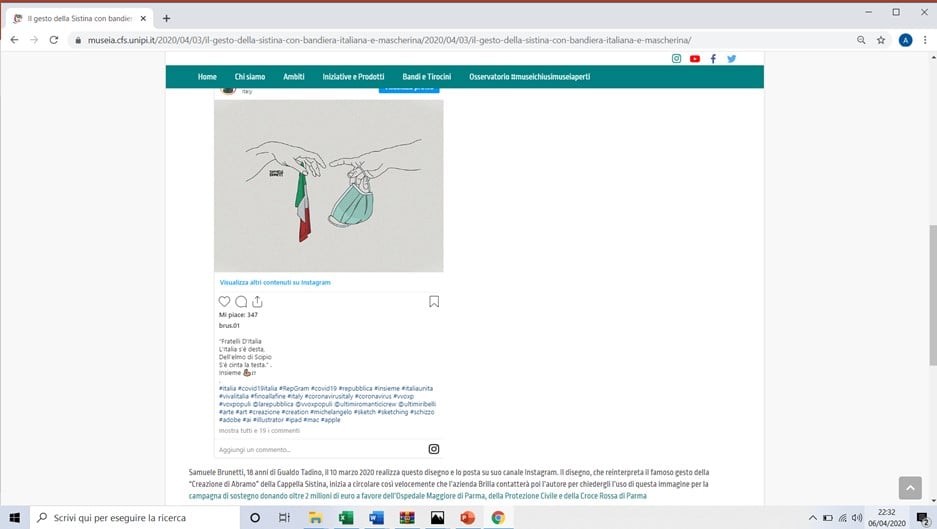
Task: Click the #michelangelo hashtag
Action: [x=330, y=412]
